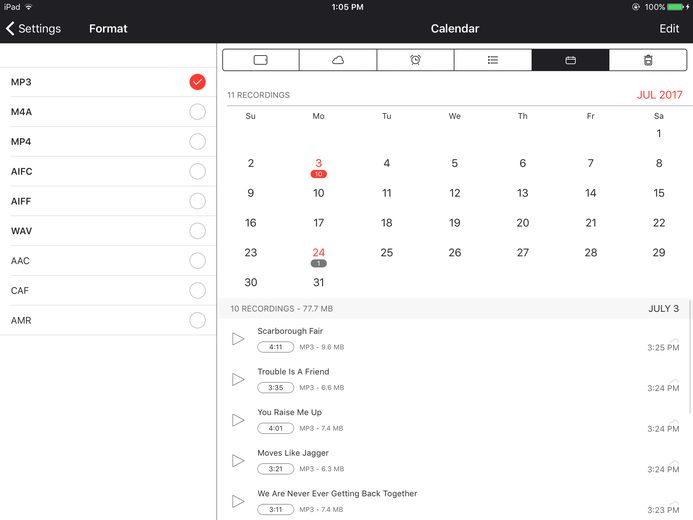Select the WAV format radio button

[198, 231]
